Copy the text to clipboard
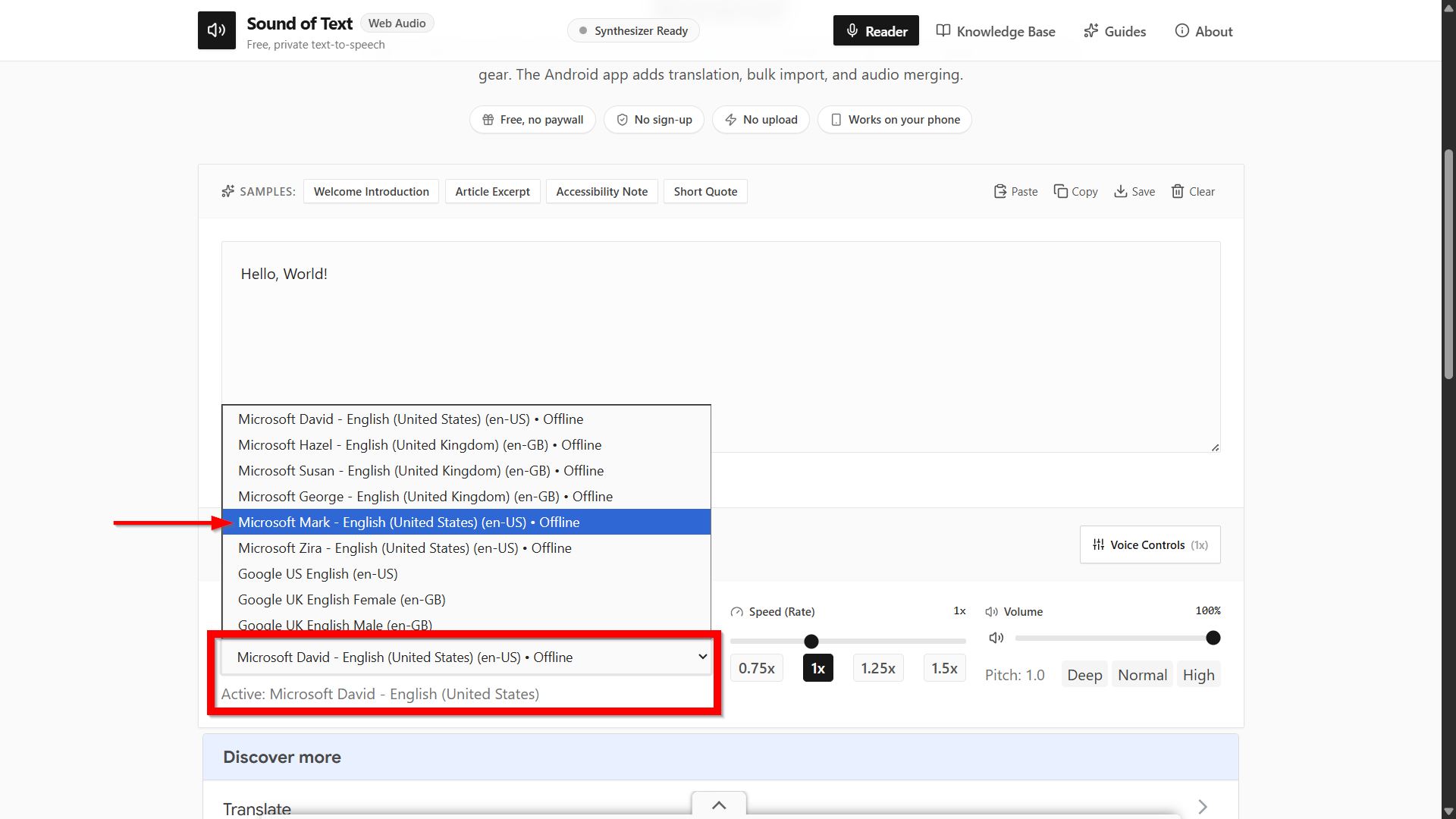 (1075, 192)
